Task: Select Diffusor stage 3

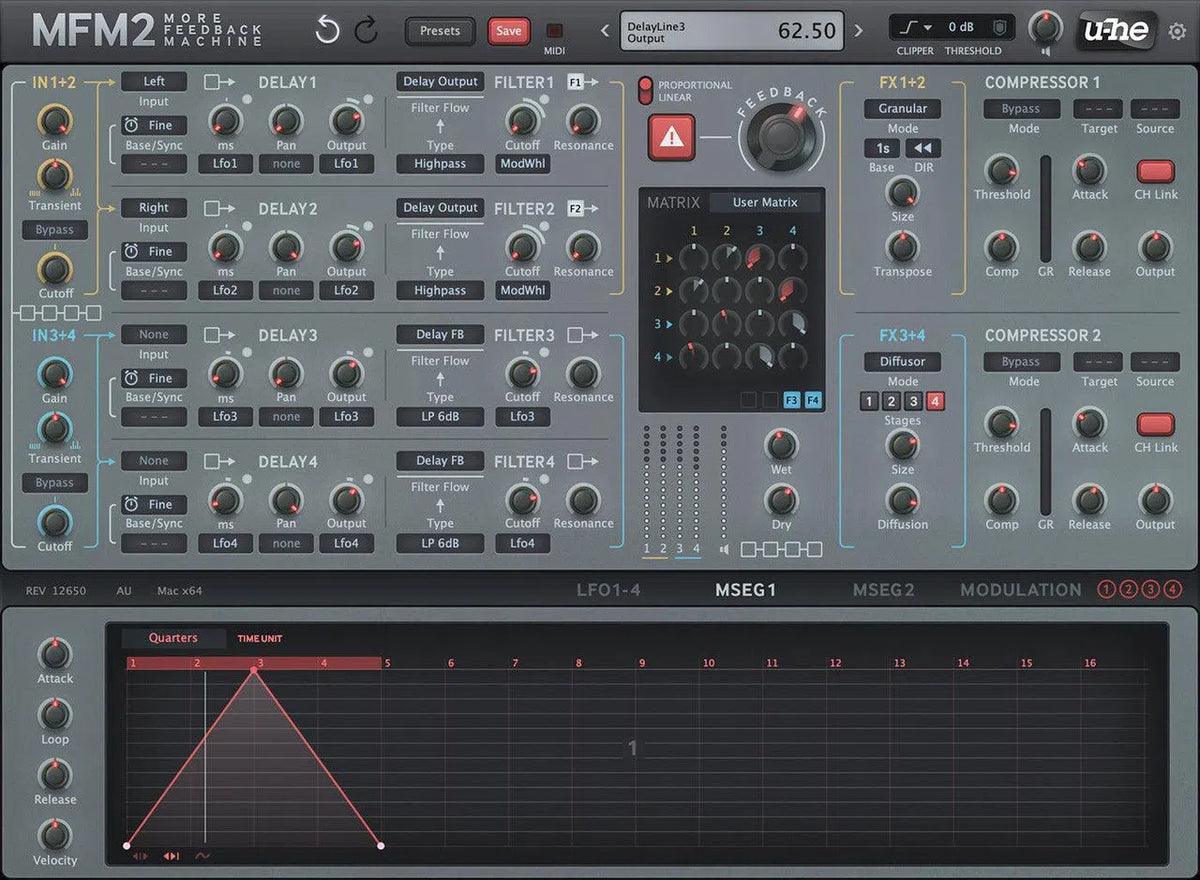Action: coord(913,401)
